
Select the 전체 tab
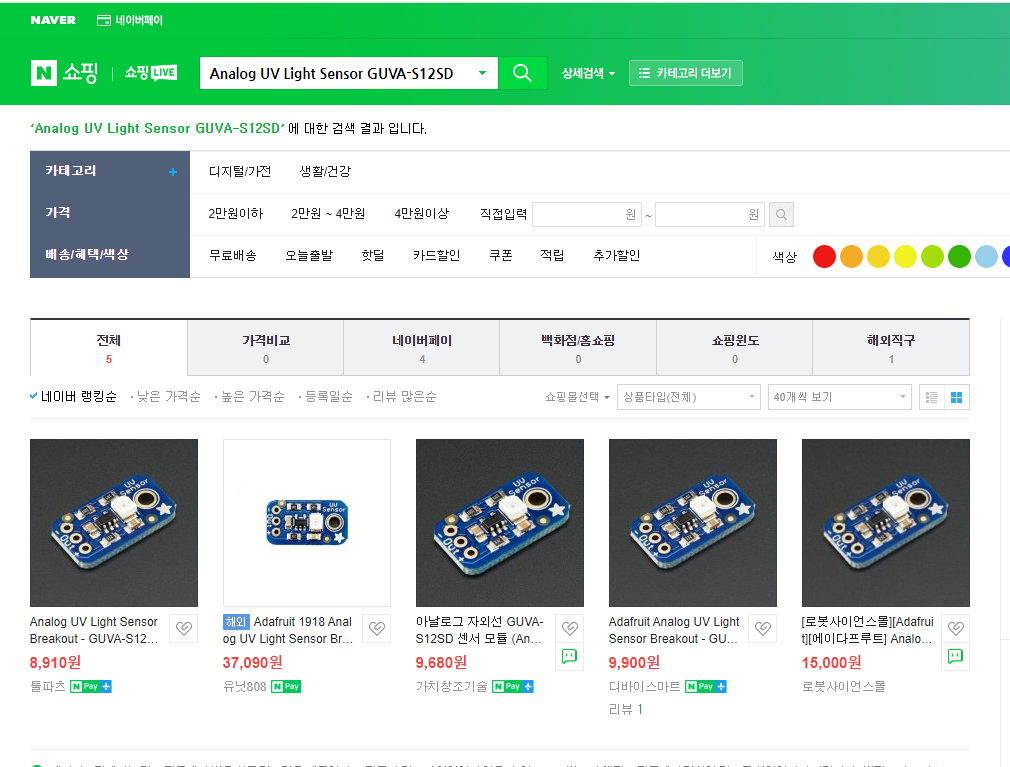point(109,348)
